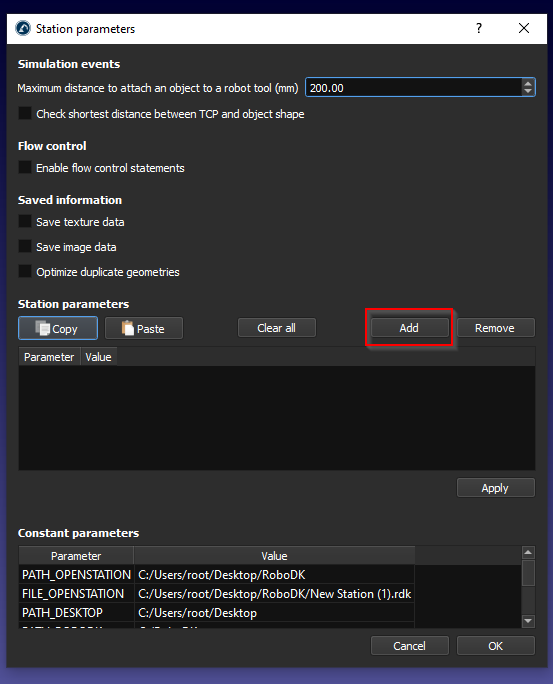553x684 pixels.
Task: Click the RoboDK logo icon in title bar
Action: click(x=23, y=28)
